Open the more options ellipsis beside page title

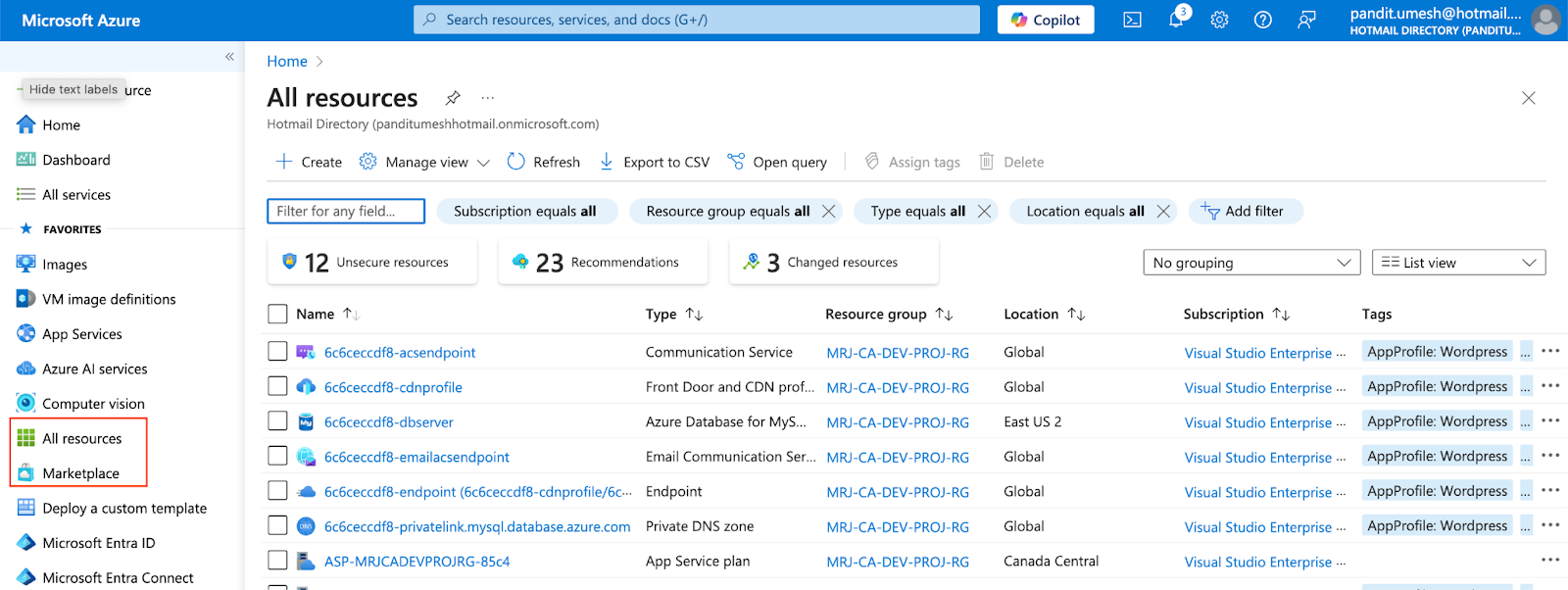pos(487,98)
